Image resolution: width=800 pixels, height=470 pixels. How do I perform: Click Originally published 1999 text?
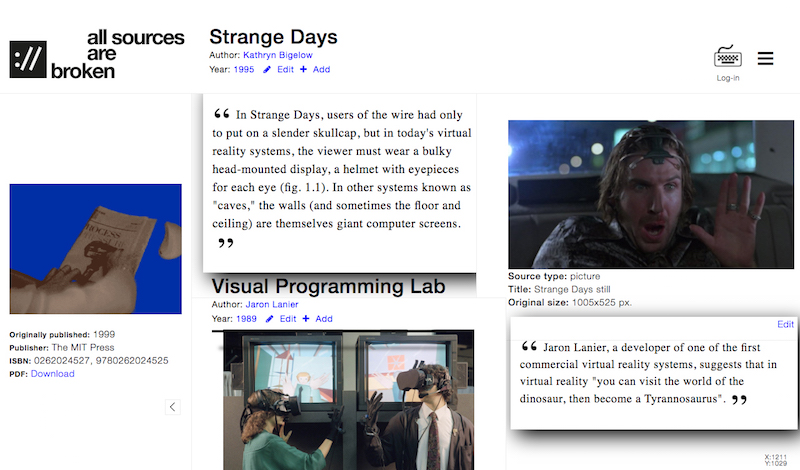click(62, 335)
